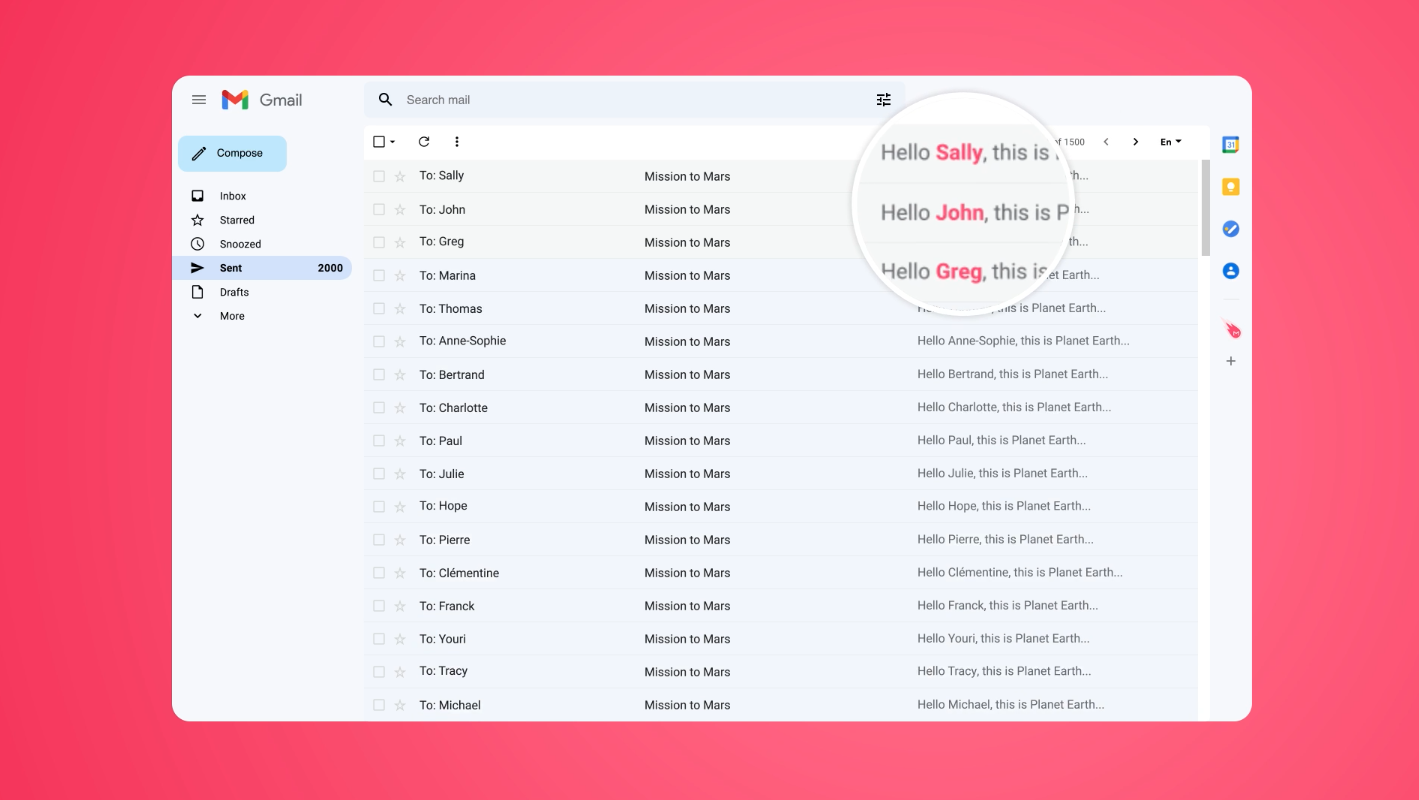Star the email To: Paul
1419x800 pixels.
click(400, 440)
